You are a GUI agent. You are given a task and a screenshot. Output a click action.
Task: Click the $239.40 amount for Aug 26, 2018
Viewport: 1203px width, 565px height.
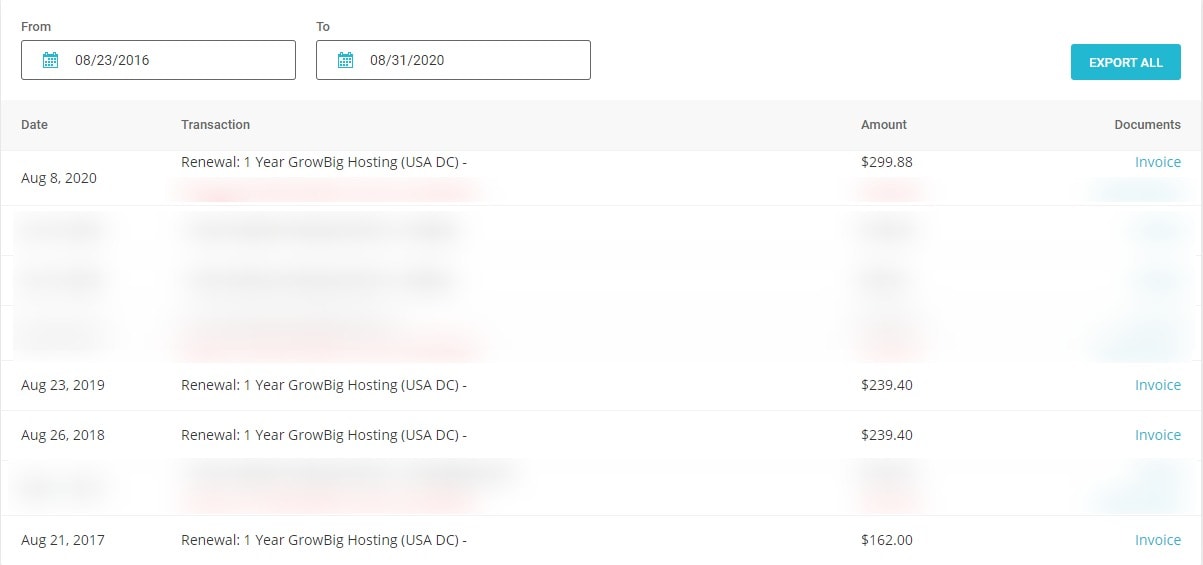[887, 435]
